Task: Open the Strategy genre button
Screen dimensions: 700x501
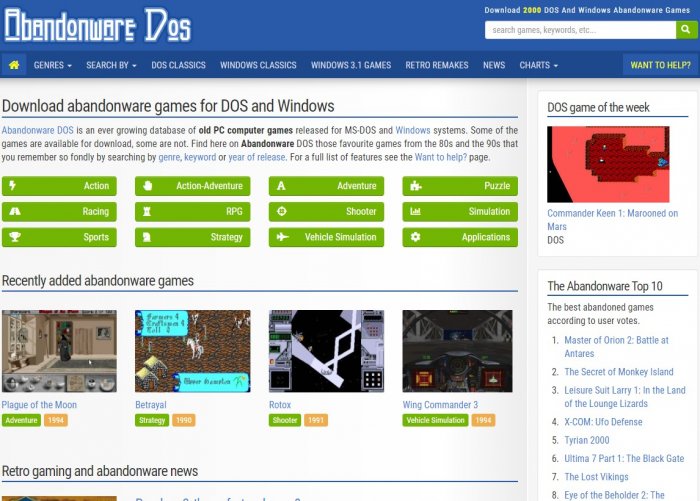Action: 192,237
